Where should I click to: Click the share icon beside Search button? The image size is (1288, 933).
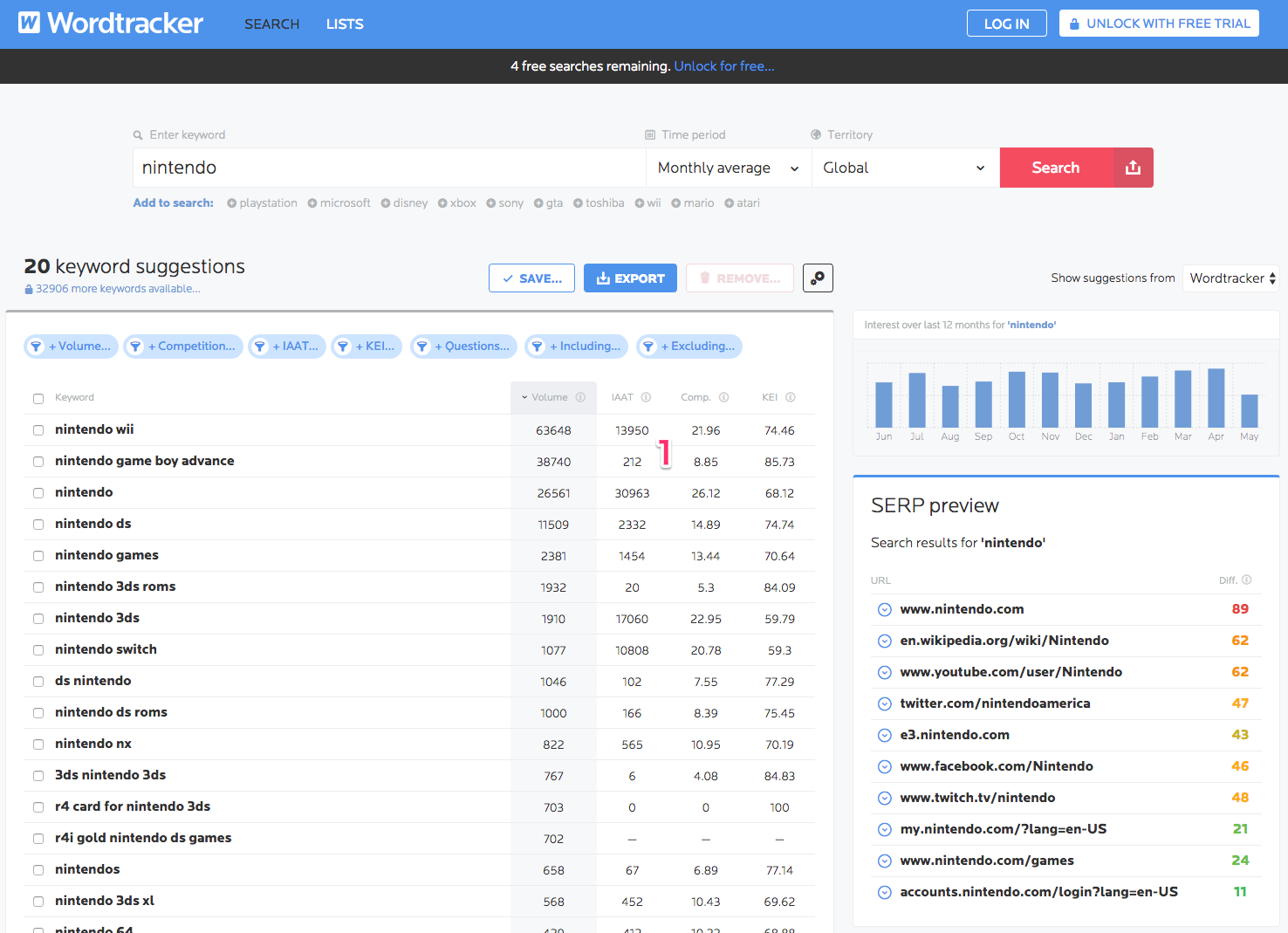coord(1133,168)
